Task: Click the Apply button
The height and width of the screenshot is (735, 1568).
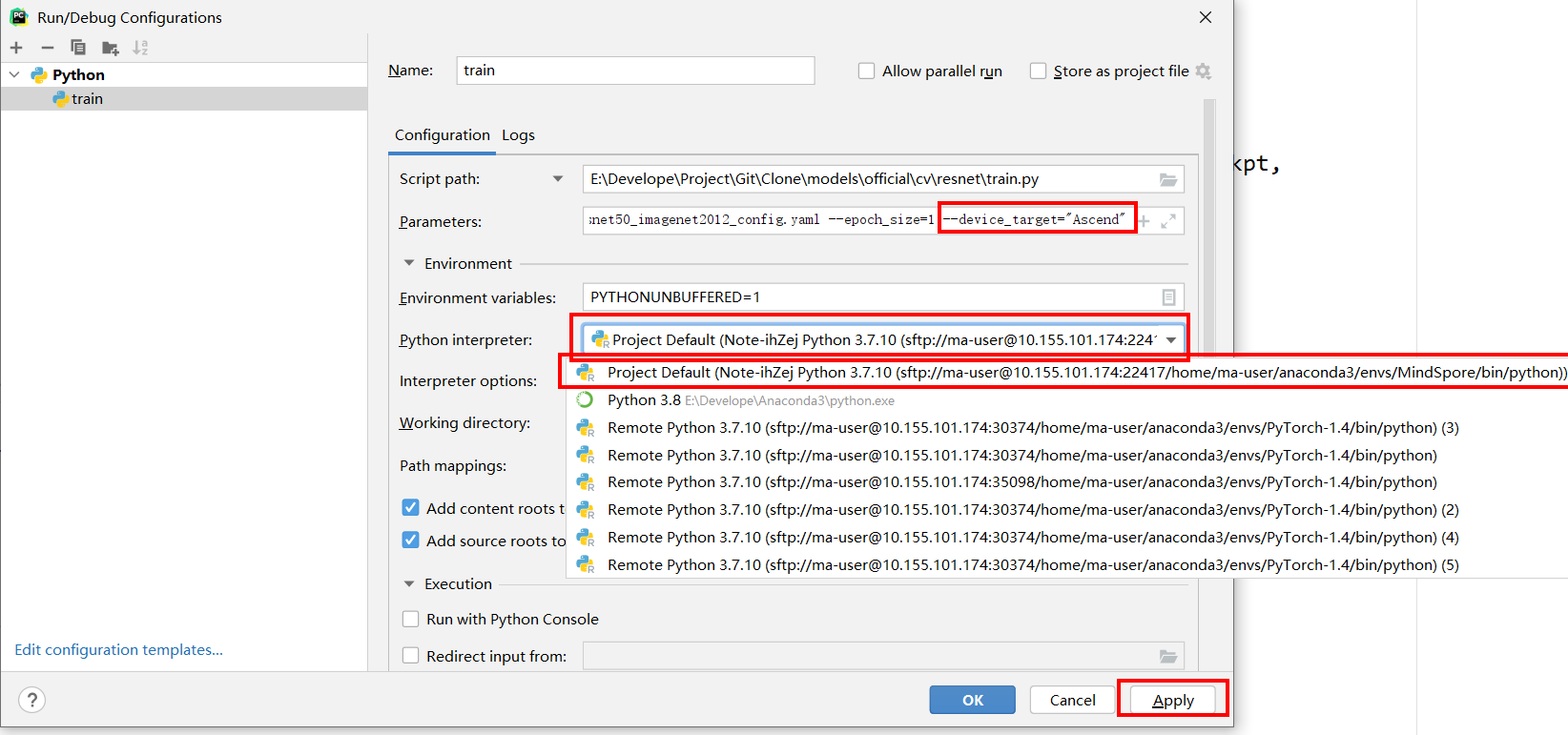Action: (x=1172, y=700)
